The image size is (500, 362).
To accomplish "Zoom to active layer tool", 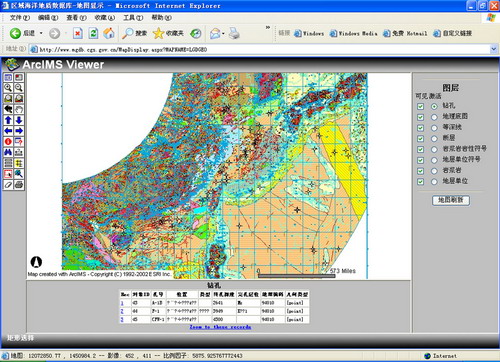I will tap(19, 99).
